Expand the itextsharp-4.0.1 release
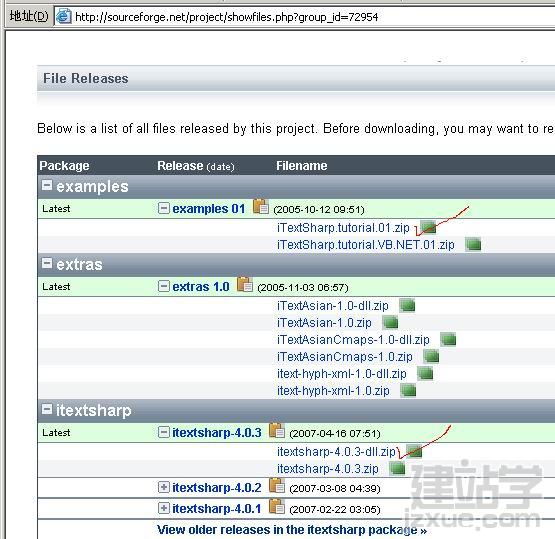The image size is (555, 539). 164,508
